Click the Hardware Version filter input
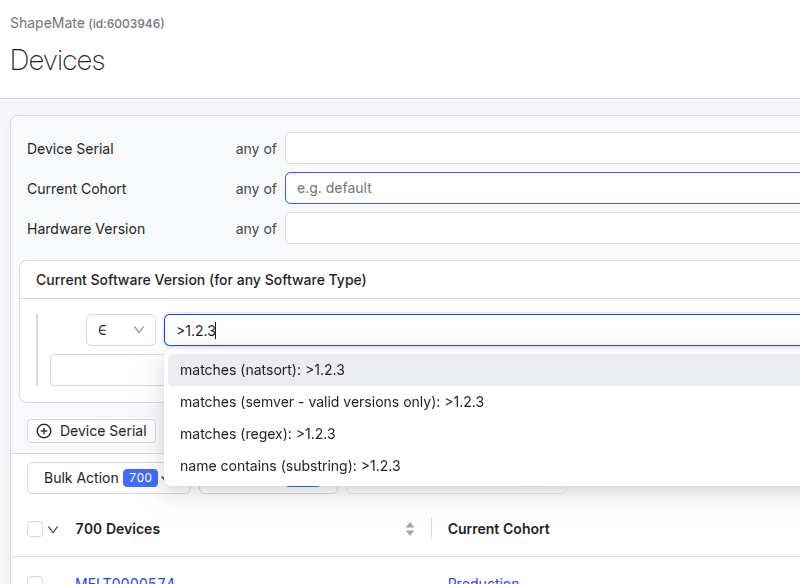This screenshot has width=800, height=584. [542, 228]
